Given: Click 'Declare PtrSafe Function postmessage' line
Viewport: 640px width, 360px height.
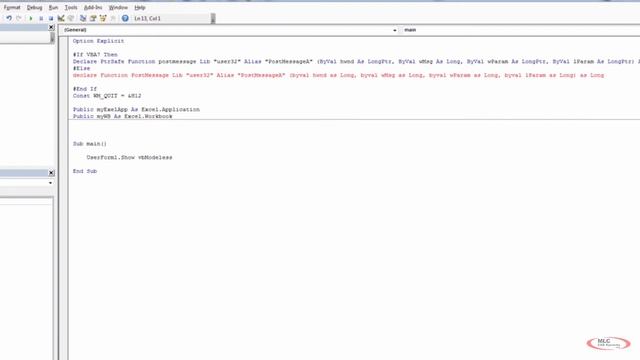Looking at the screenshot, I should point(356,62).
